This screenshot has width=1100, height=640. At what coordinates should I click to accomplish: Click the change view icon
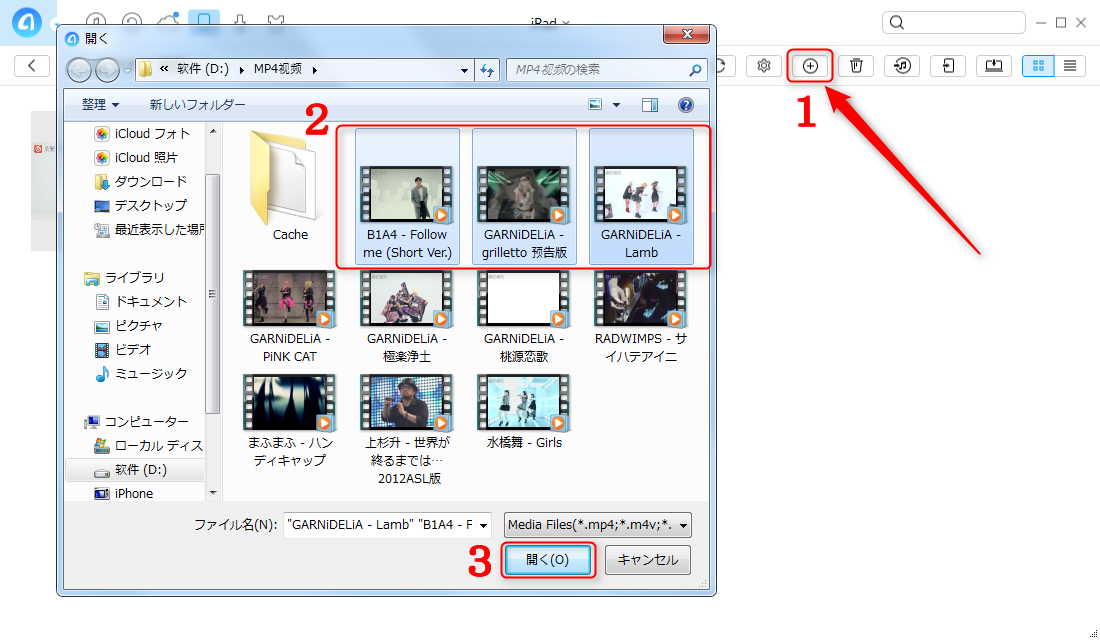point(595,105)
